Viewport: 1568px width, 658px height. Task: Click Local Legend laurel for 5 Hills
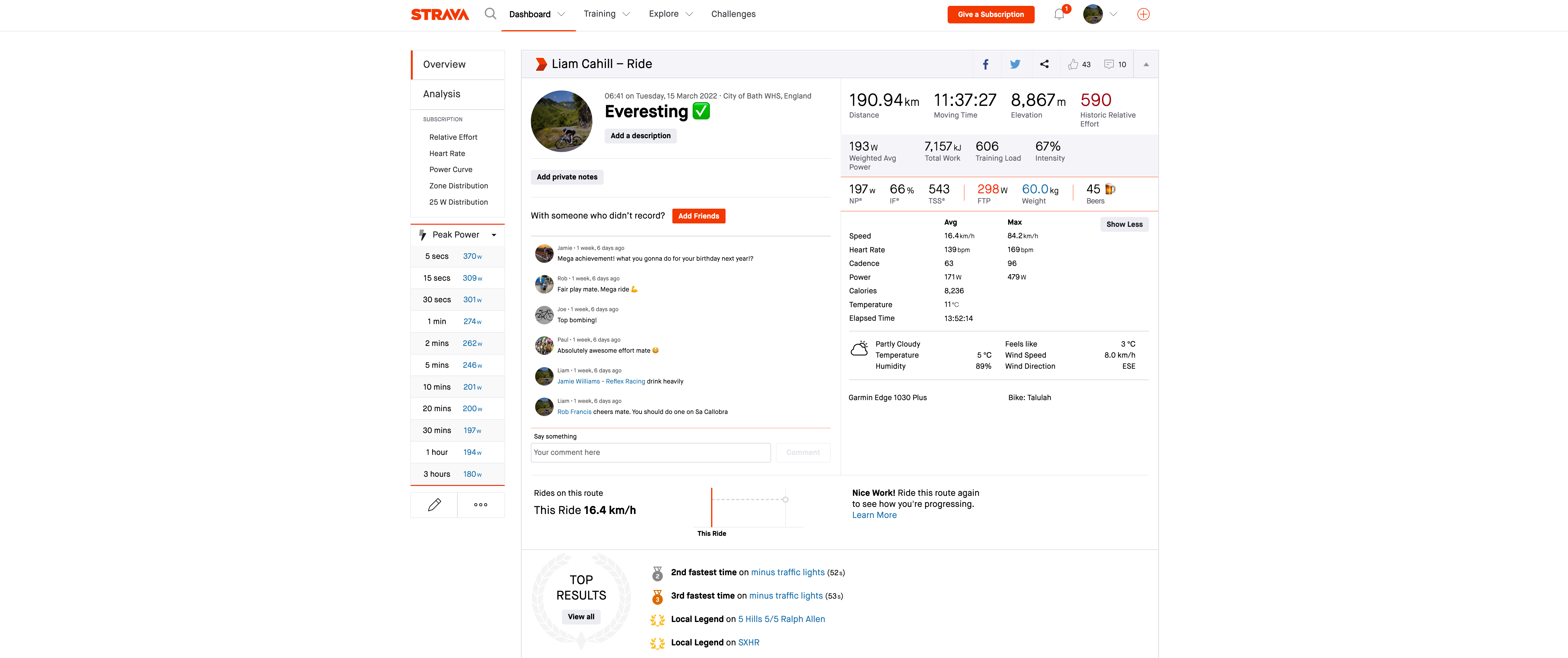coord(657,620)
